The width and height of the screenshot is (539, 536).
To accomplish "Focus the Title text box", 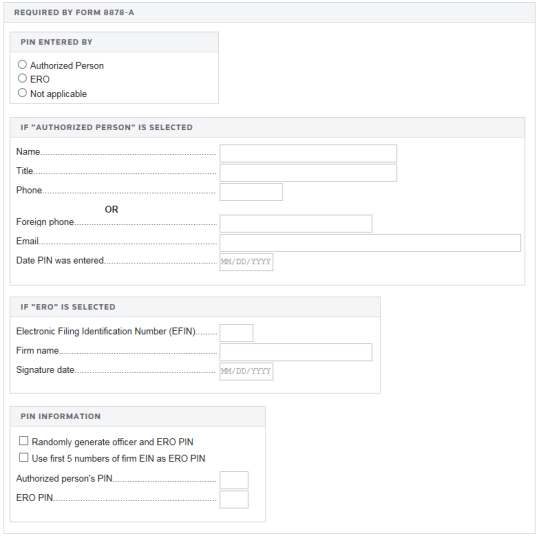I will pos(308,173).
